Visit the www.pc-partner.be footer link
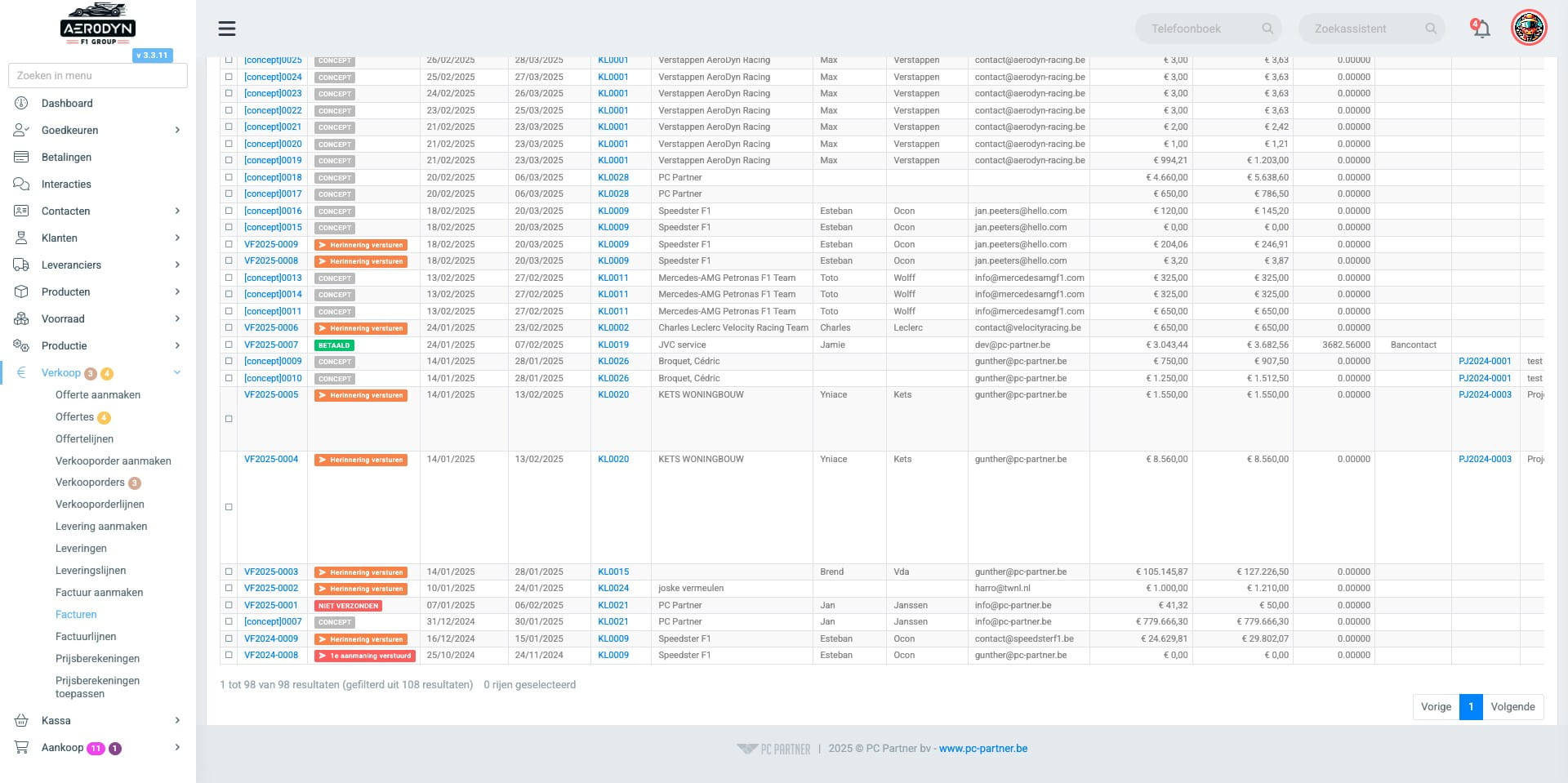 point(983,749)
